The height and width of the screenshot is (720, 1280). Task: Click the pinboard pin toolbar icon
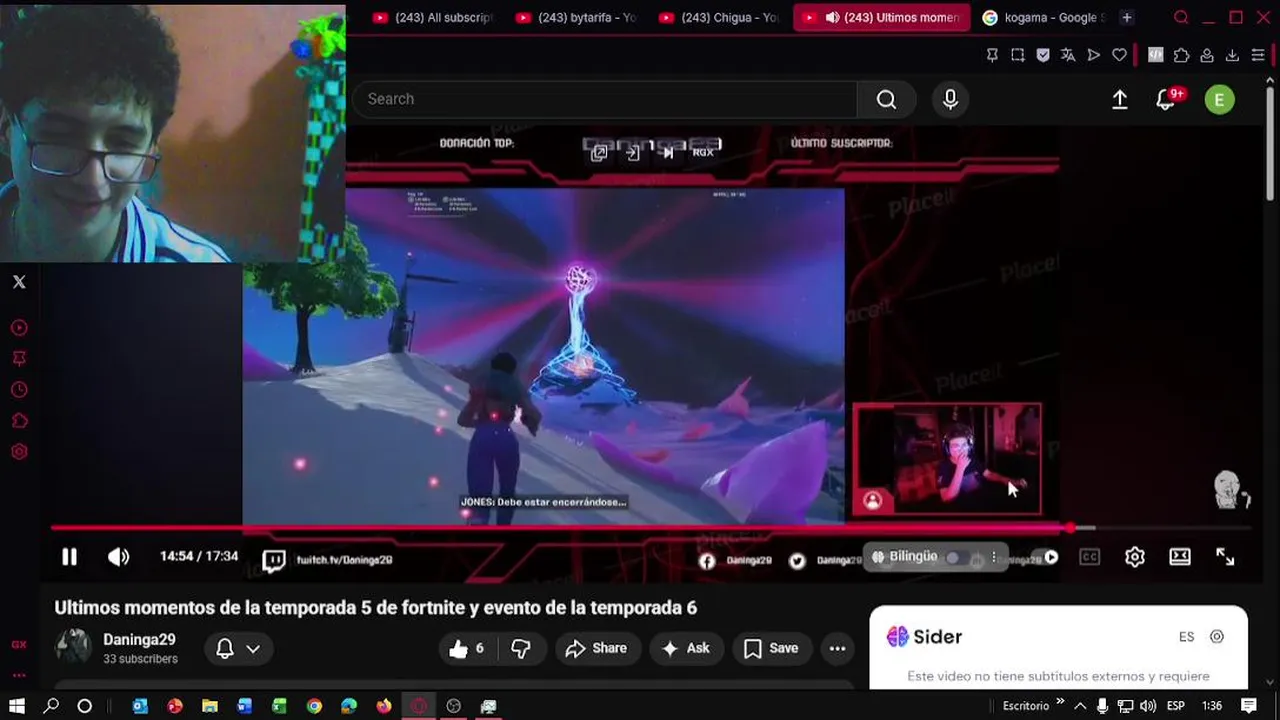point(992,55)
